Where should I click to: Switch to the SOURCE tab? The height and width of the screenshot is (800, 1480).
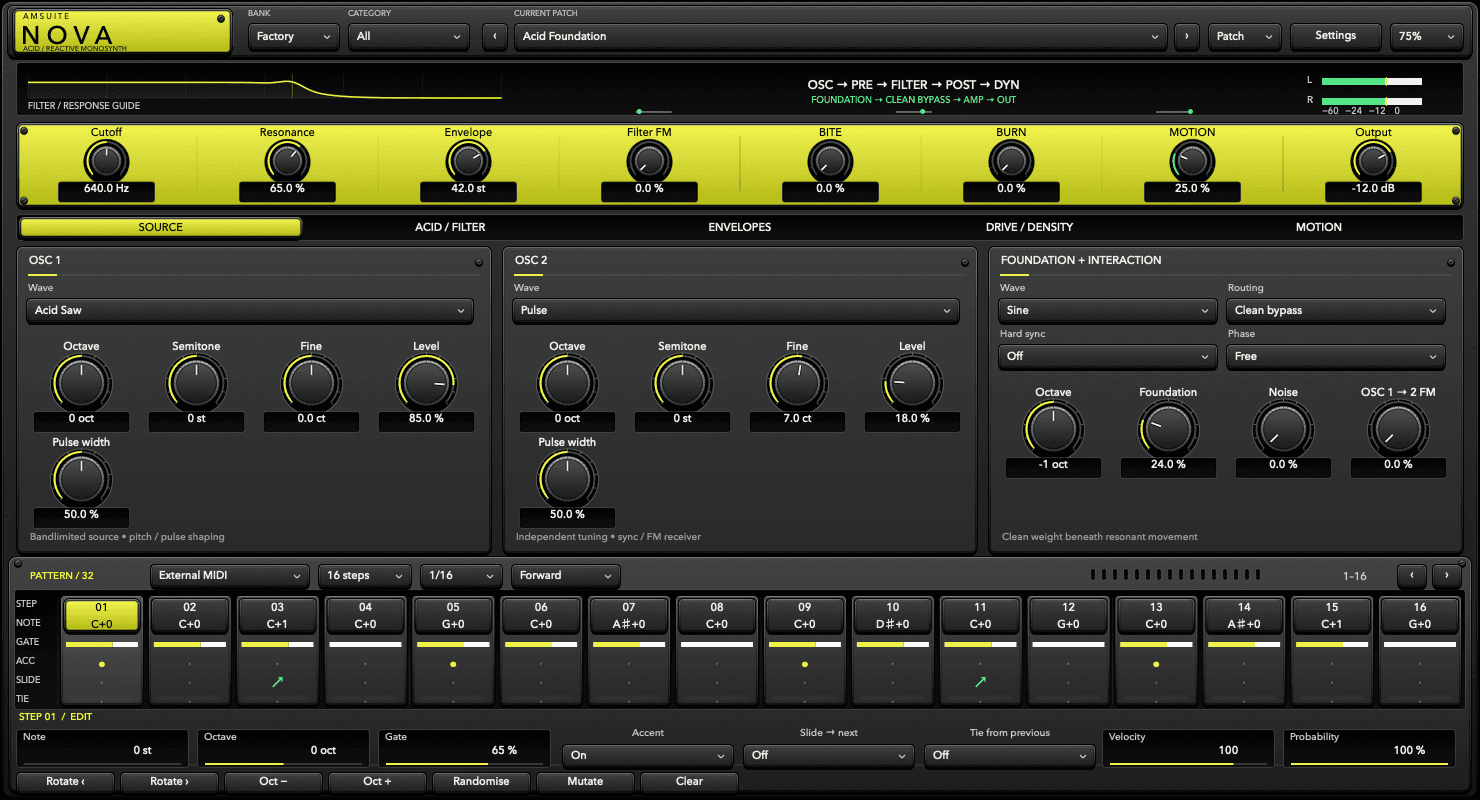coord(161,227)
